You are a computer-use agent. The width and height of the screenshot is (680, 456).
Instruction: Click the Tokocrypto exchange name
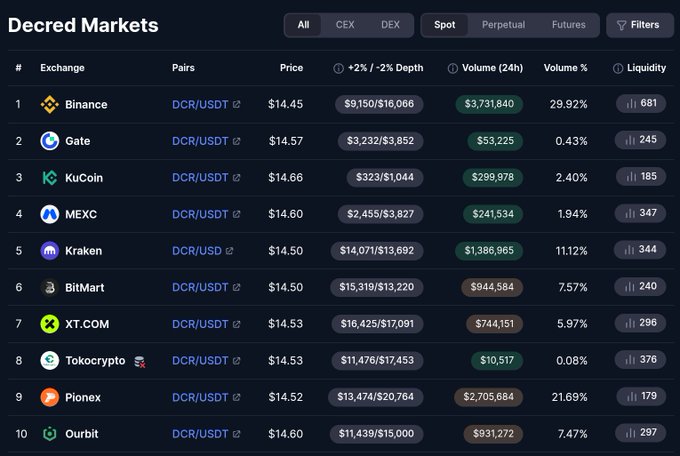[95, 361]
